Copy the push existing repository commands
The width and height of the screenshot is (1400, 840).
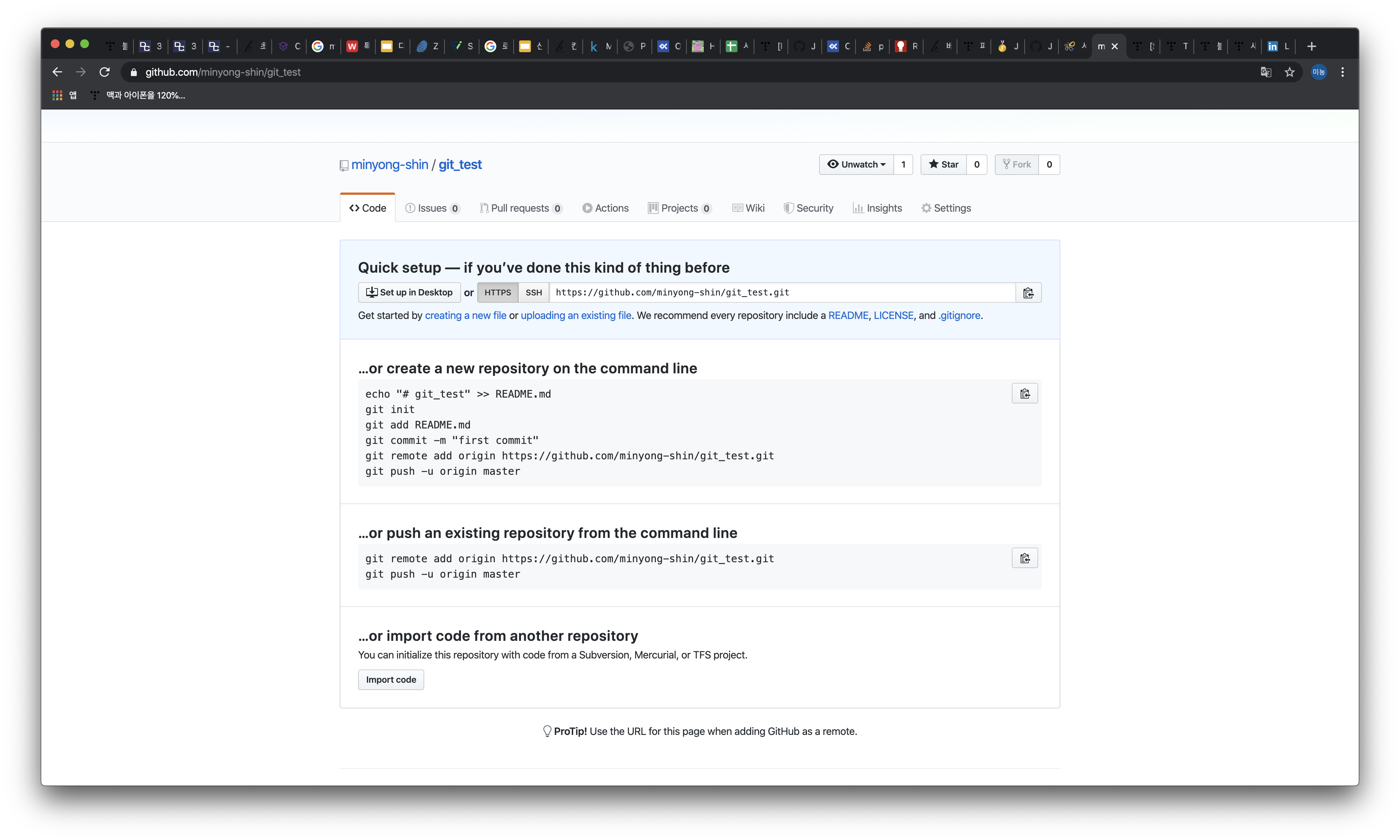tap(1025, 559)
